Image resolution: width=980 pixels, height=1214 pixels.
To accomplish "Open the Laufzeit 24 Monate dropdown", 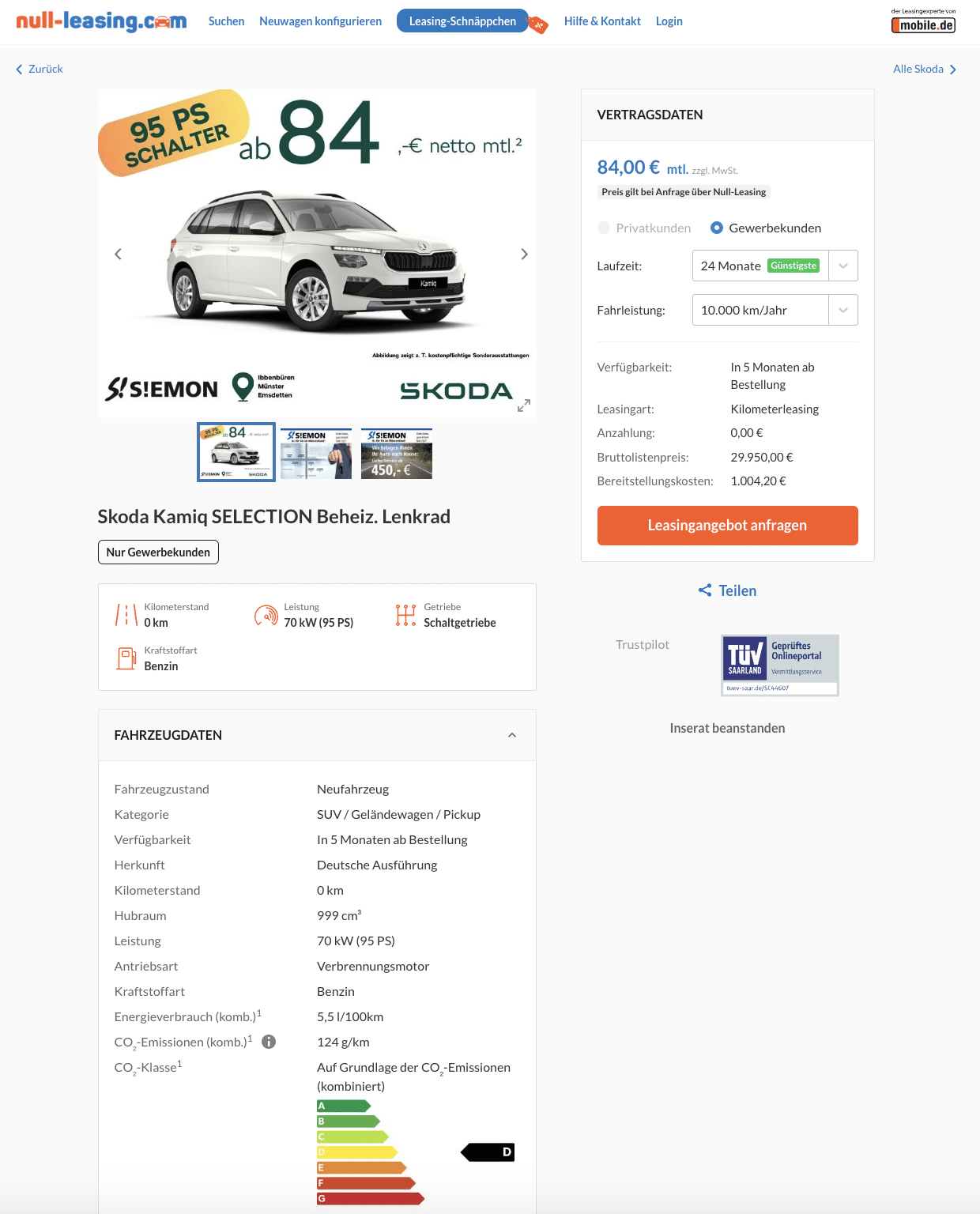I will (x=775, y=266).
